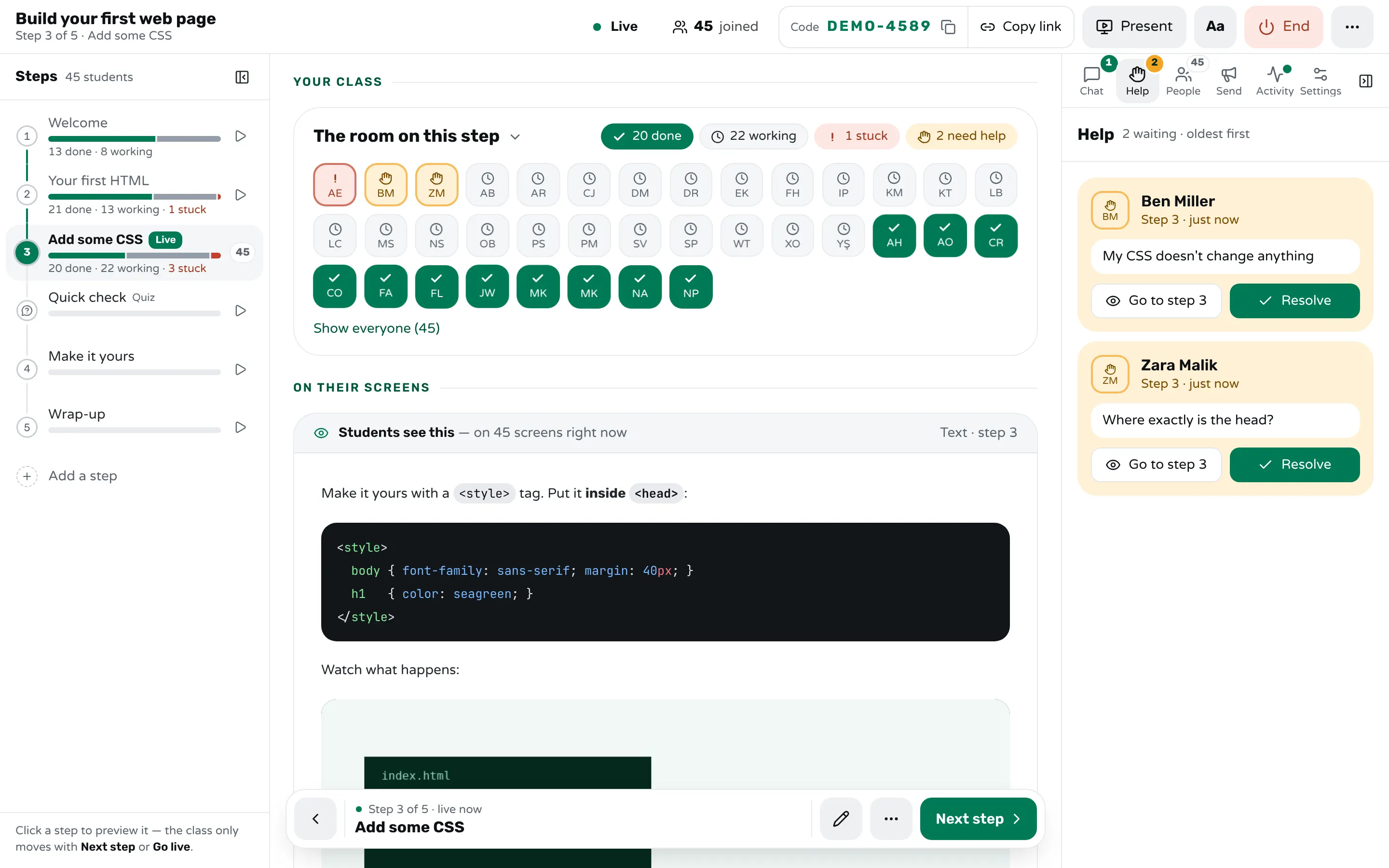Click Copy link button
Viewport: 1389px width, 868px height.
click(1021, 27)
